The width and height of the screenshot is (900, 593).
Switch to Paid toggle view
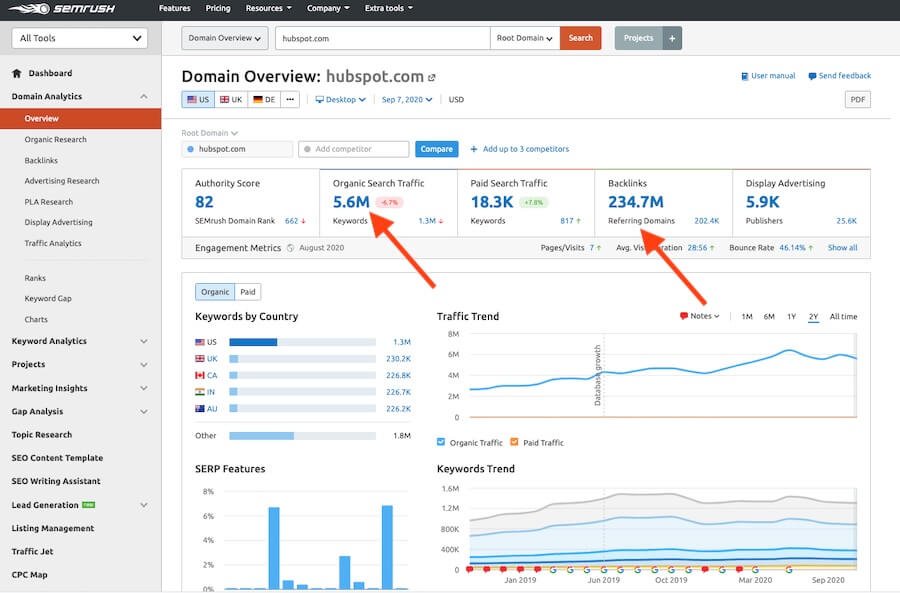pos(248,292)
